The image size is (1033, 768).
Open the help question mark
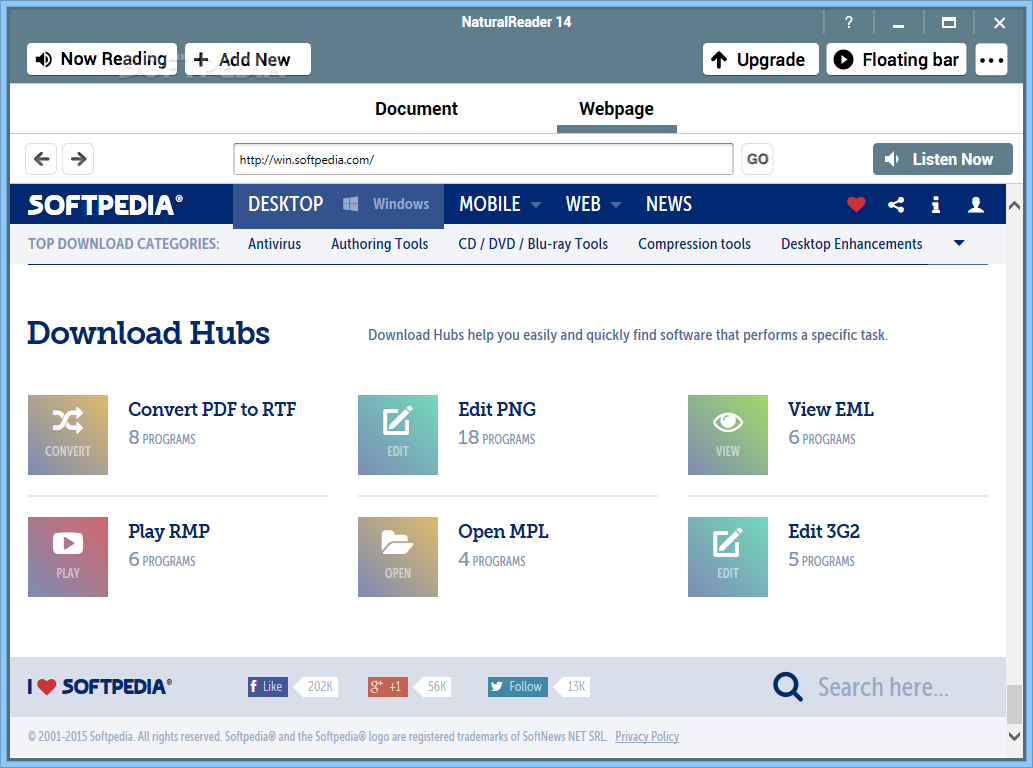tap(849, 22)
